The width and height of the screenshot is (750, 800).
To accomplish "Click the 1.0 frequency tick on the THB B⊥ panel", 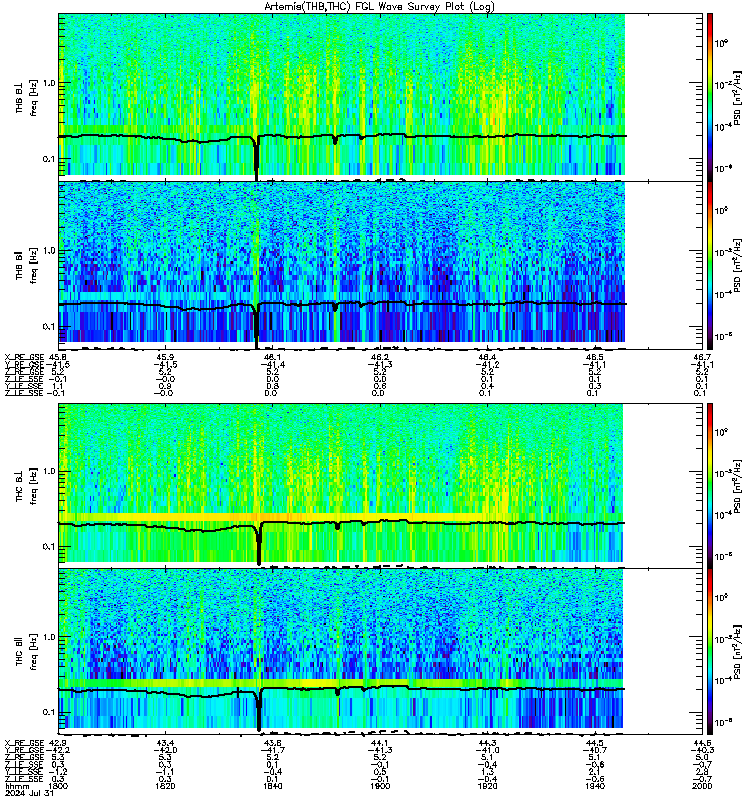I will tap(48, 83).
